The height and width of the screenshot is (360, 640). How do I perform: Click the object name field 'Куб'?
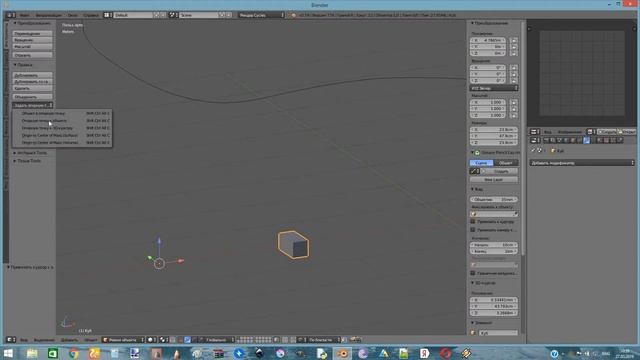point(498,333)
